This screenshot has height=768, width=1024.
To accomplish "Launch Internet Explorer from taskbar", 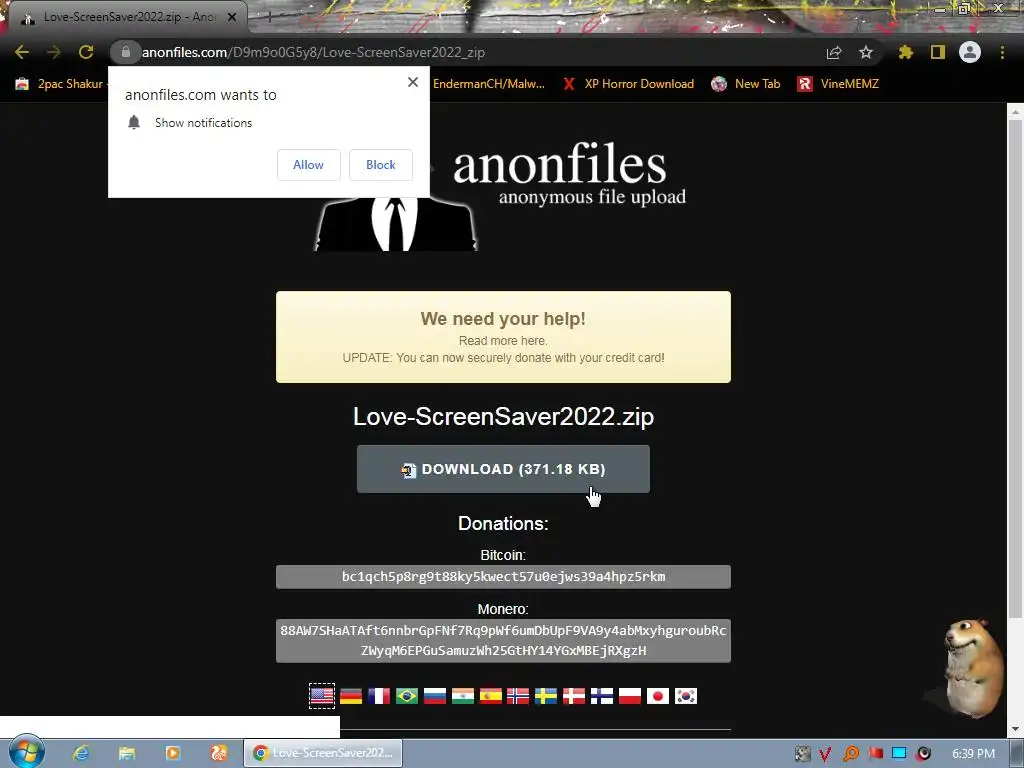I will click(81, 753).
